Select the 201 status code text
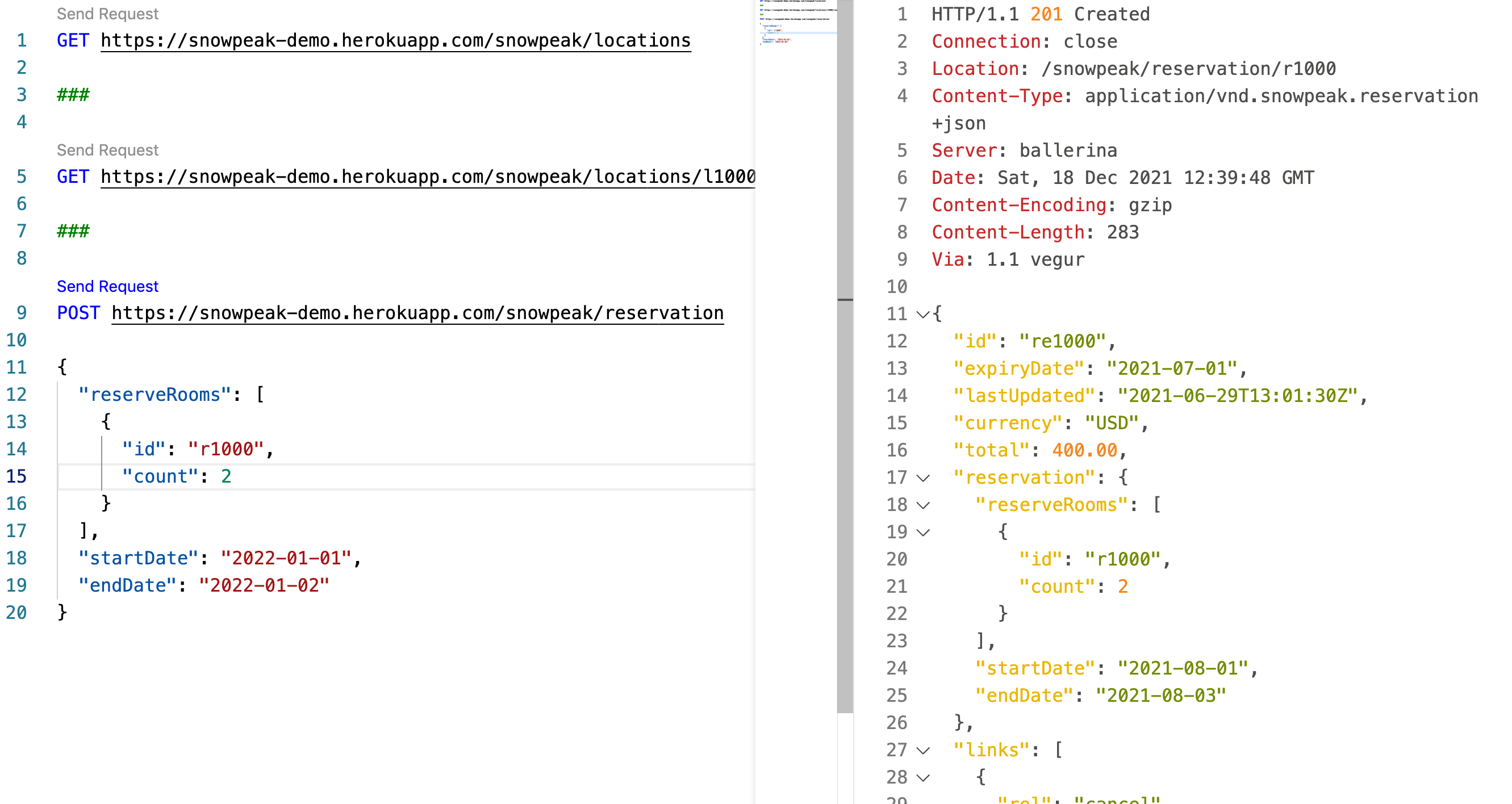The height and width of the screenshot is (804, 1512). coord(1046,14)
